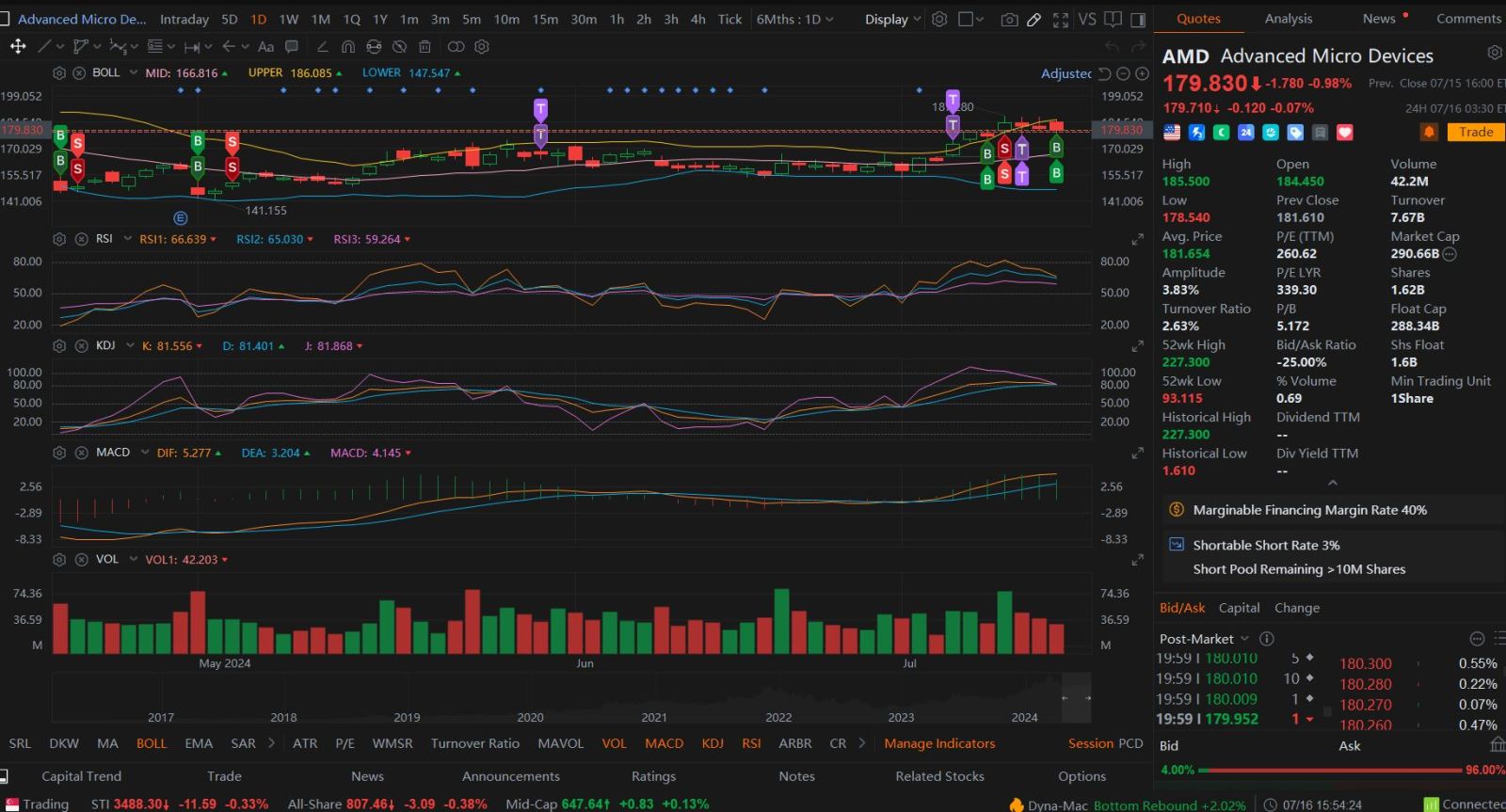The image size is (1506, 812).
Task: Expand the MACD indicator name dropdown
Action: [145, 453]
